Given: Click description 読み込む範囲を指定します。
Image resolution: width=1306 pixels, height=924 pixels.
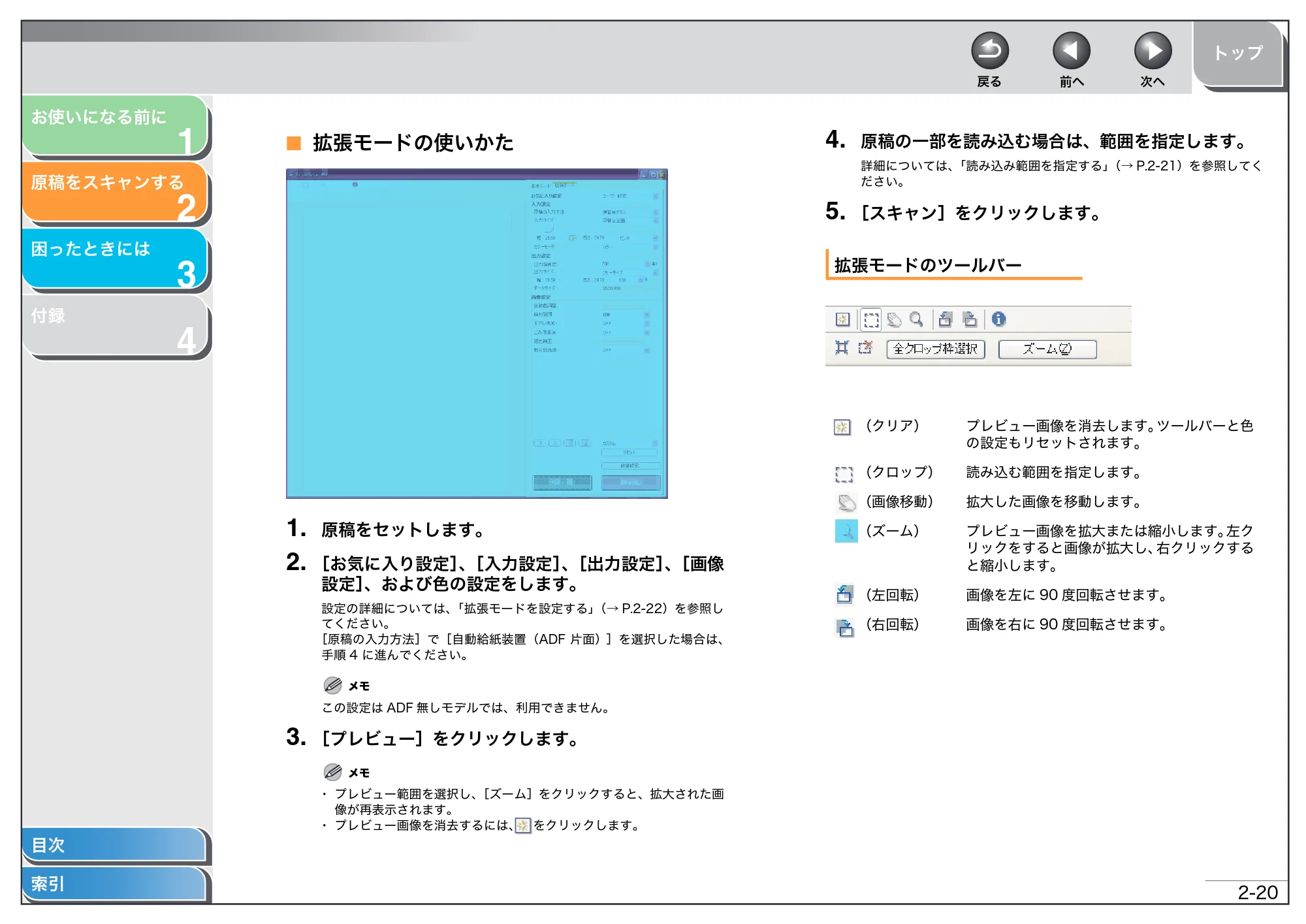Looking at the screenshot, I should pyautogui.click(x=1053, y=472).
